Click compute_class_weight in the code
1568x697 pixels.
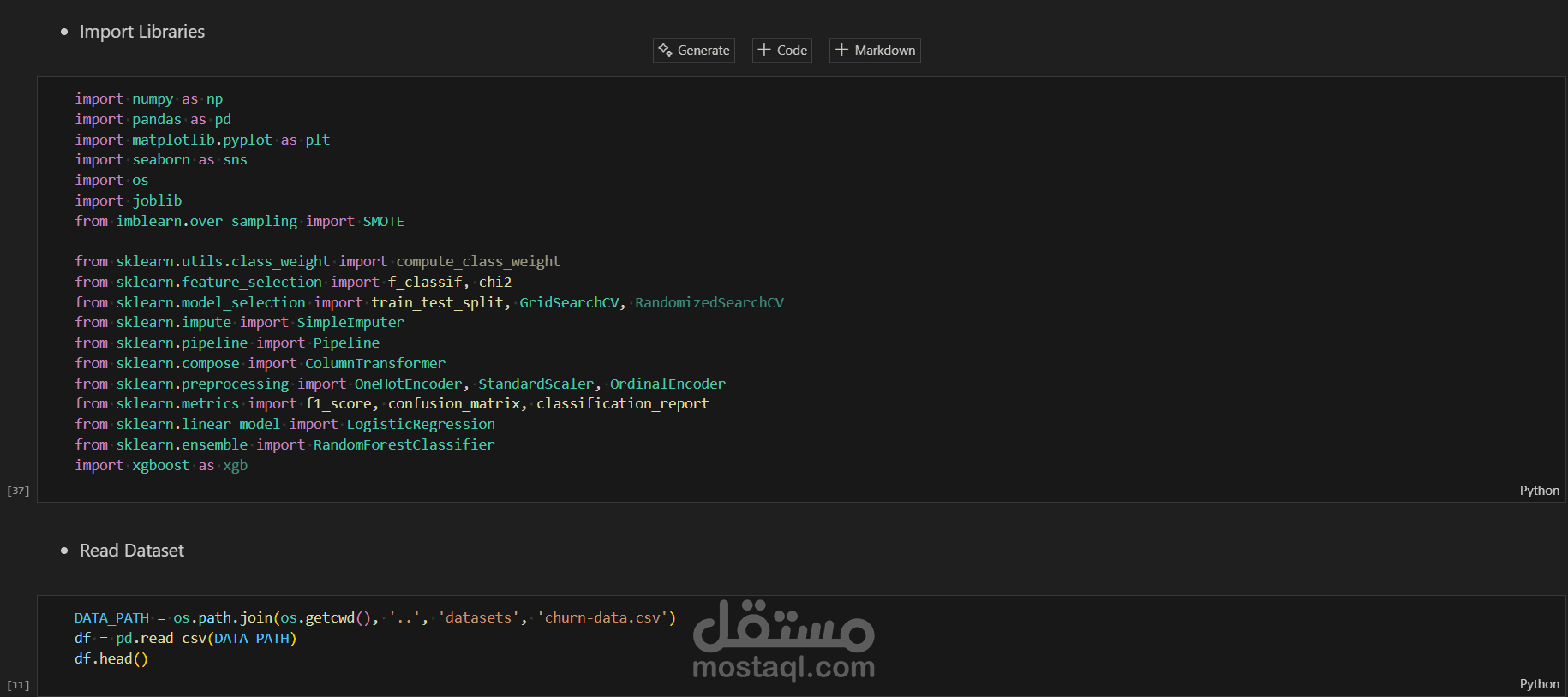477,262
